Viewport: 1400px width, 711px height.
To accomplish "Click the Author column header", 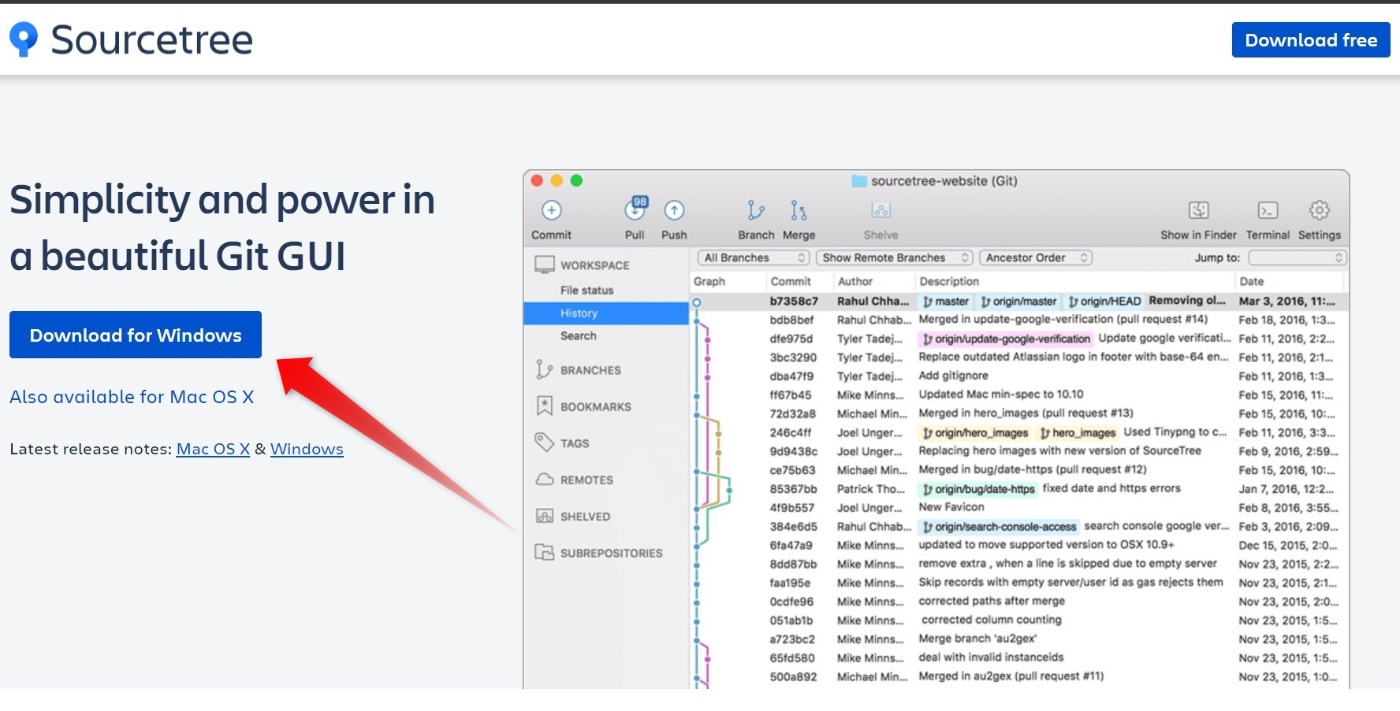I will (x=855, y=282).
